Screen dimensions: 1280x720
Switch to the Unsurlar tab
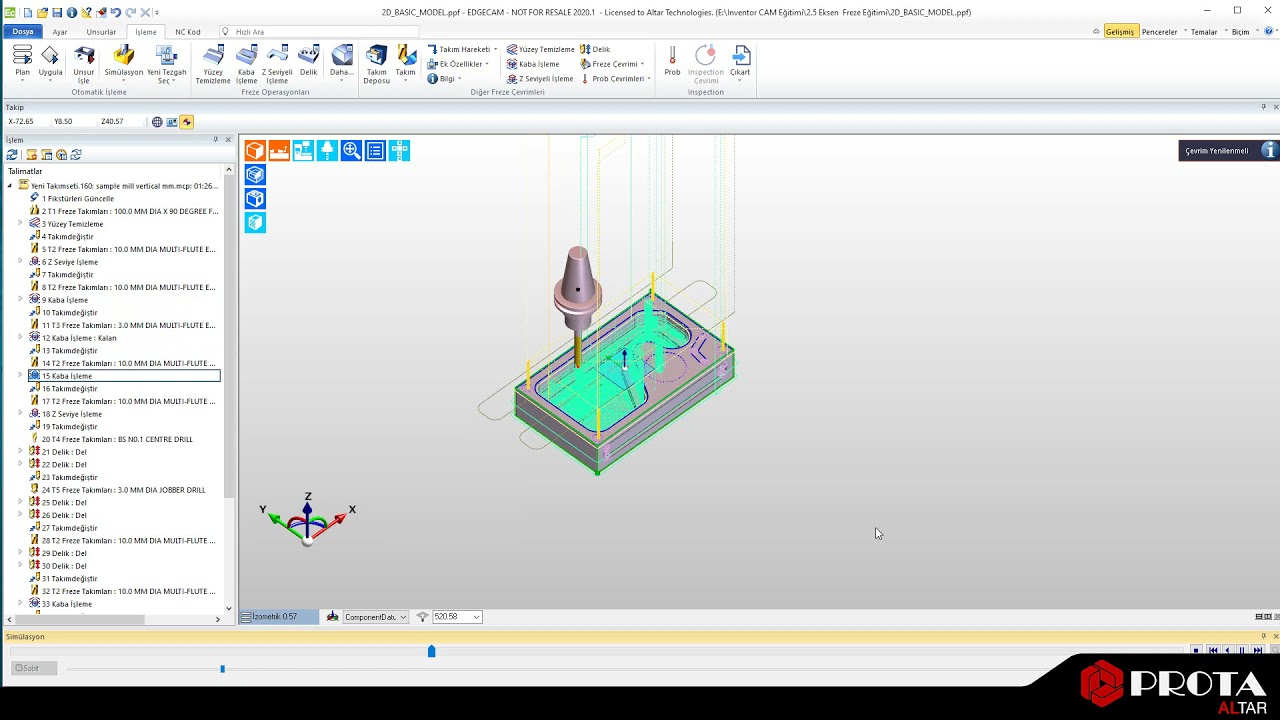tap(101, 32)
